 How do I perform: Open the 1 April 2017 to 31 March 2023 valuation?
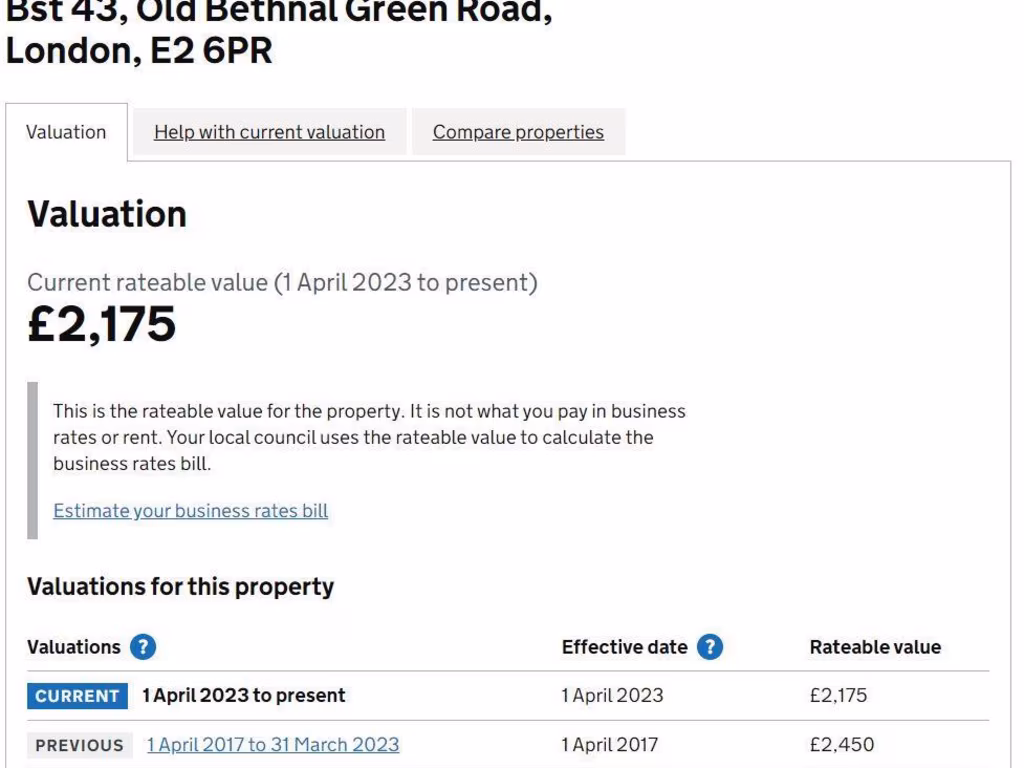273,745
